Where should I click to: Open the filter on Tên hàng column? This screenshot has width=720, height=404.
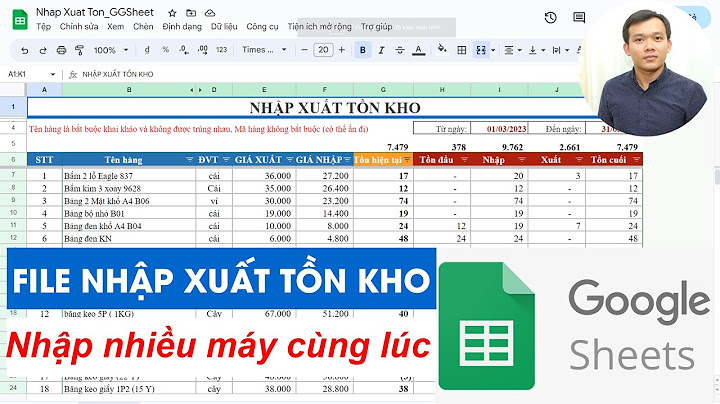(190, 160)
